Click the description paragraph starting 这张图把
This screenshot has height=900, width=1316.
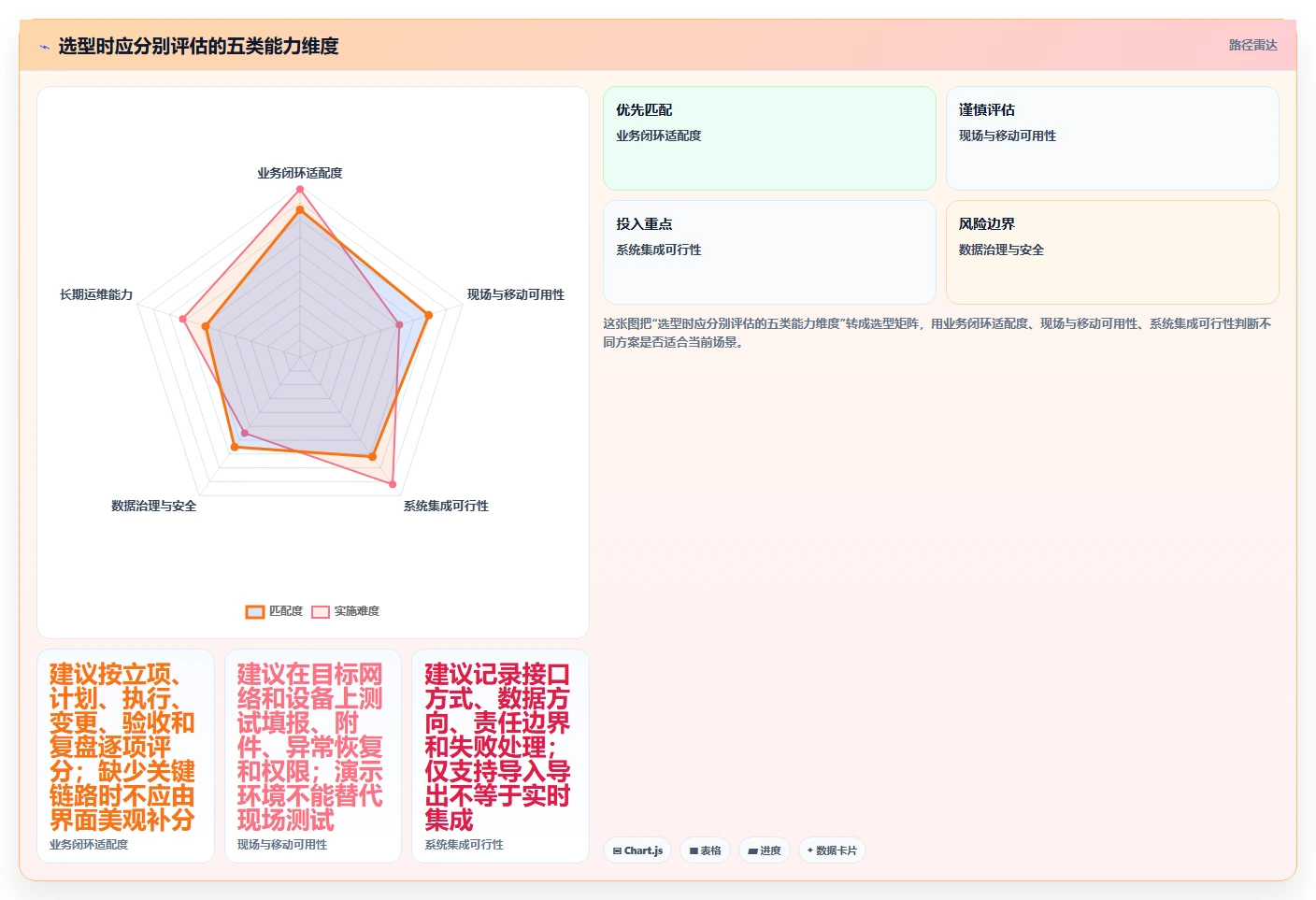(937, 333)
